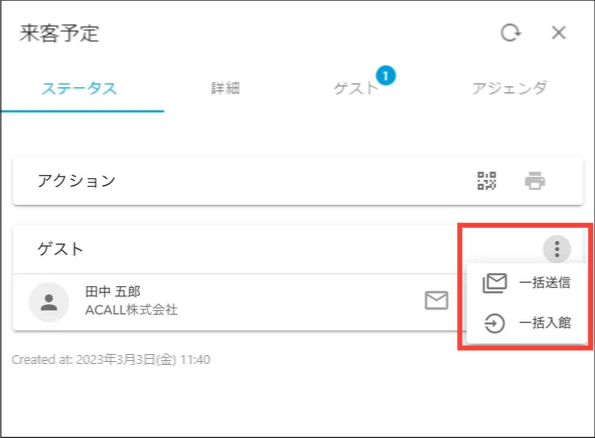Select 一括入館 from the menu
The width and height of the screenshot is (595, 438).
click(527, 323)
